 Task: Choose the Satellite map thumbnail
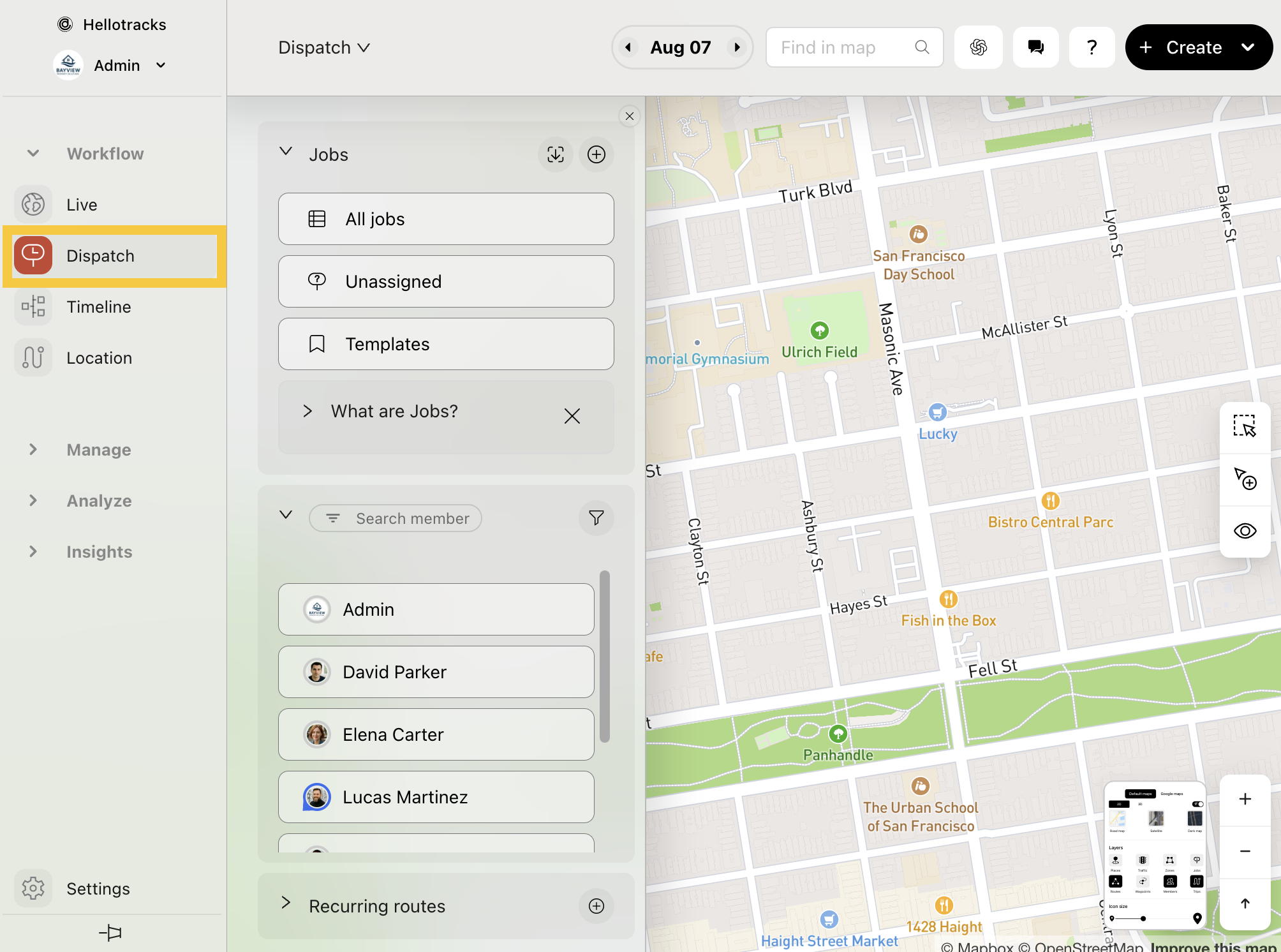pos(1156,819)
